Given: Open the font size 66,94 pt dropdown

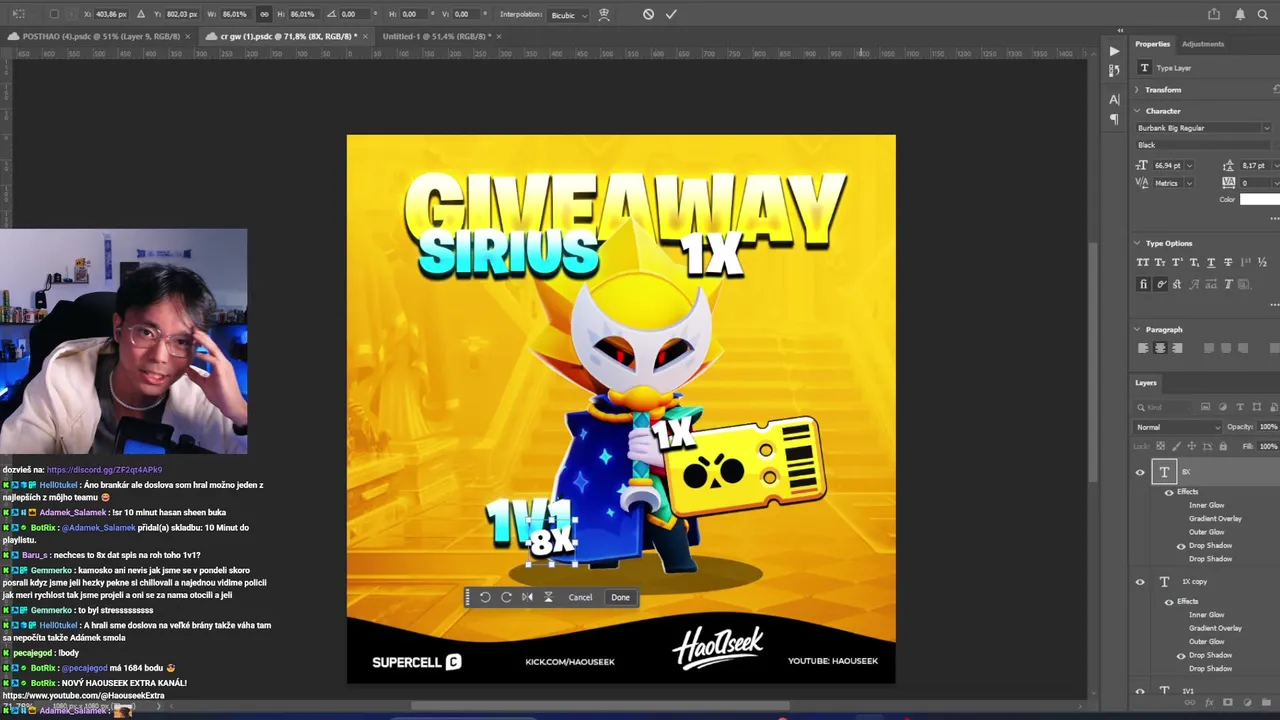Looking at the screenshot, I should click(1190, 165).
